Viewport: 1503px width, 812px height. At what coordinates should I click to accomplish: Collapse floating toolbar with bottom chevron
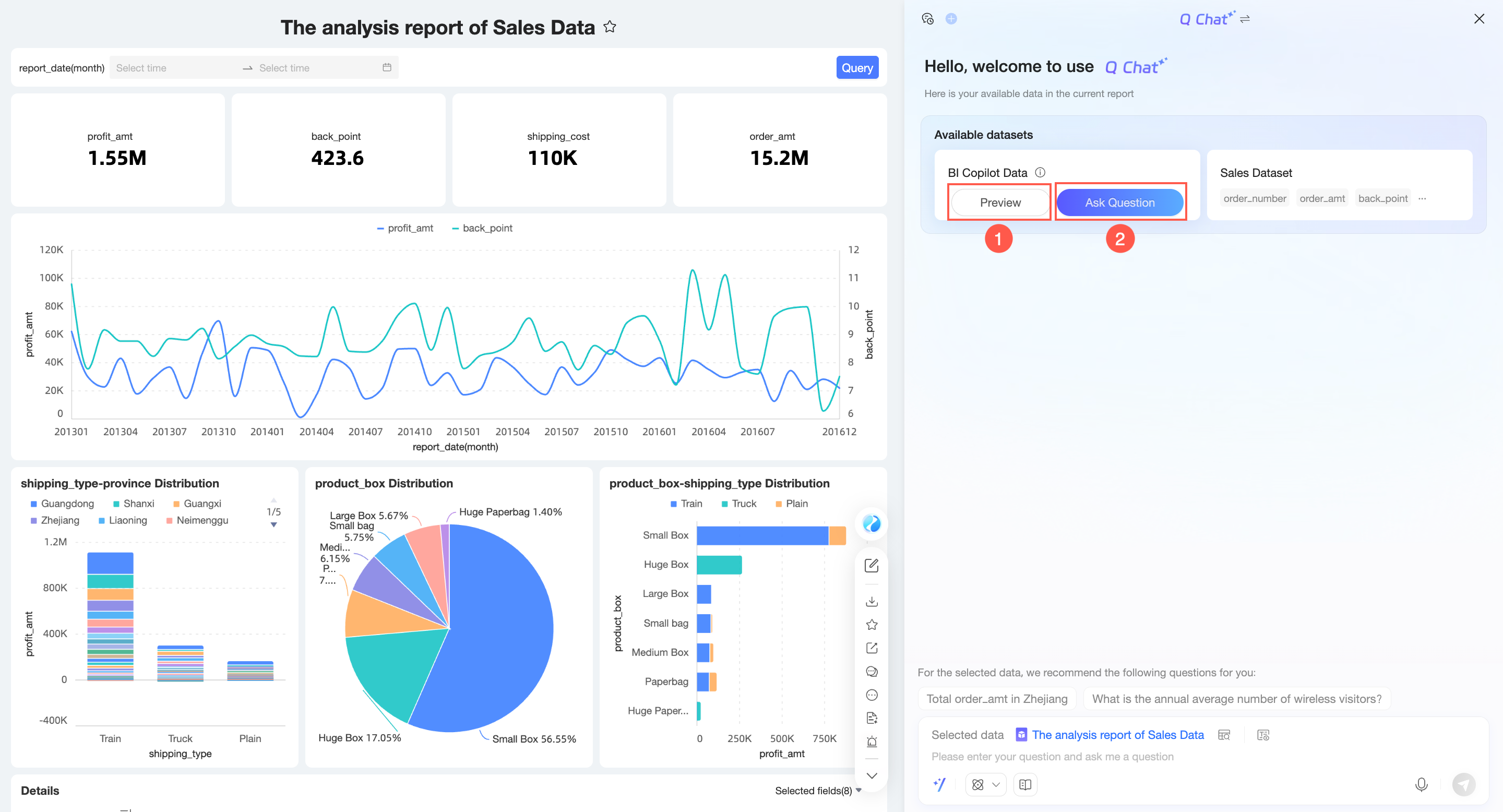[871, 776]
